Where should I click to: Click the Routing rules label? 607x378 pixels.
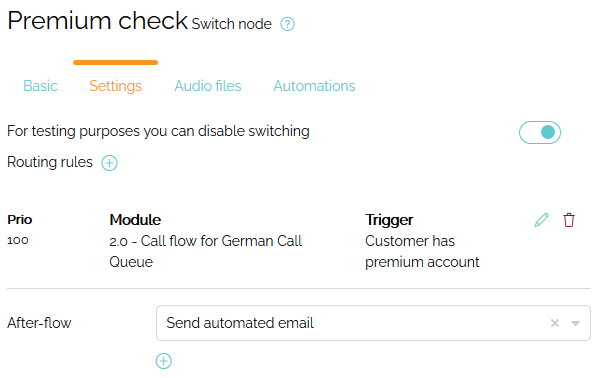point(50,162)
